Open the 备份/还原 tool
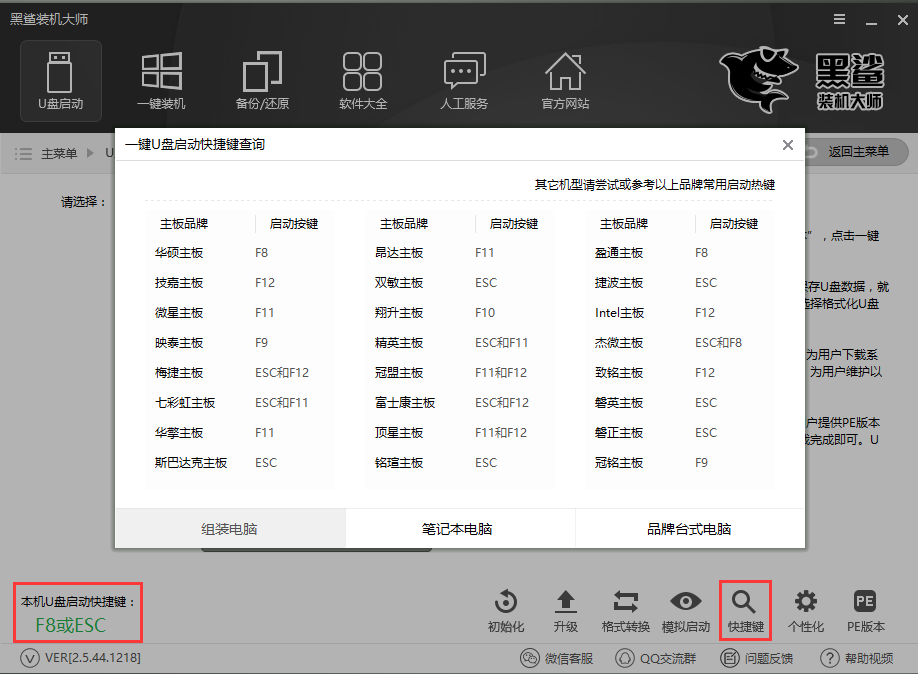This screenshot has width=918, height=674. (262, 80)
